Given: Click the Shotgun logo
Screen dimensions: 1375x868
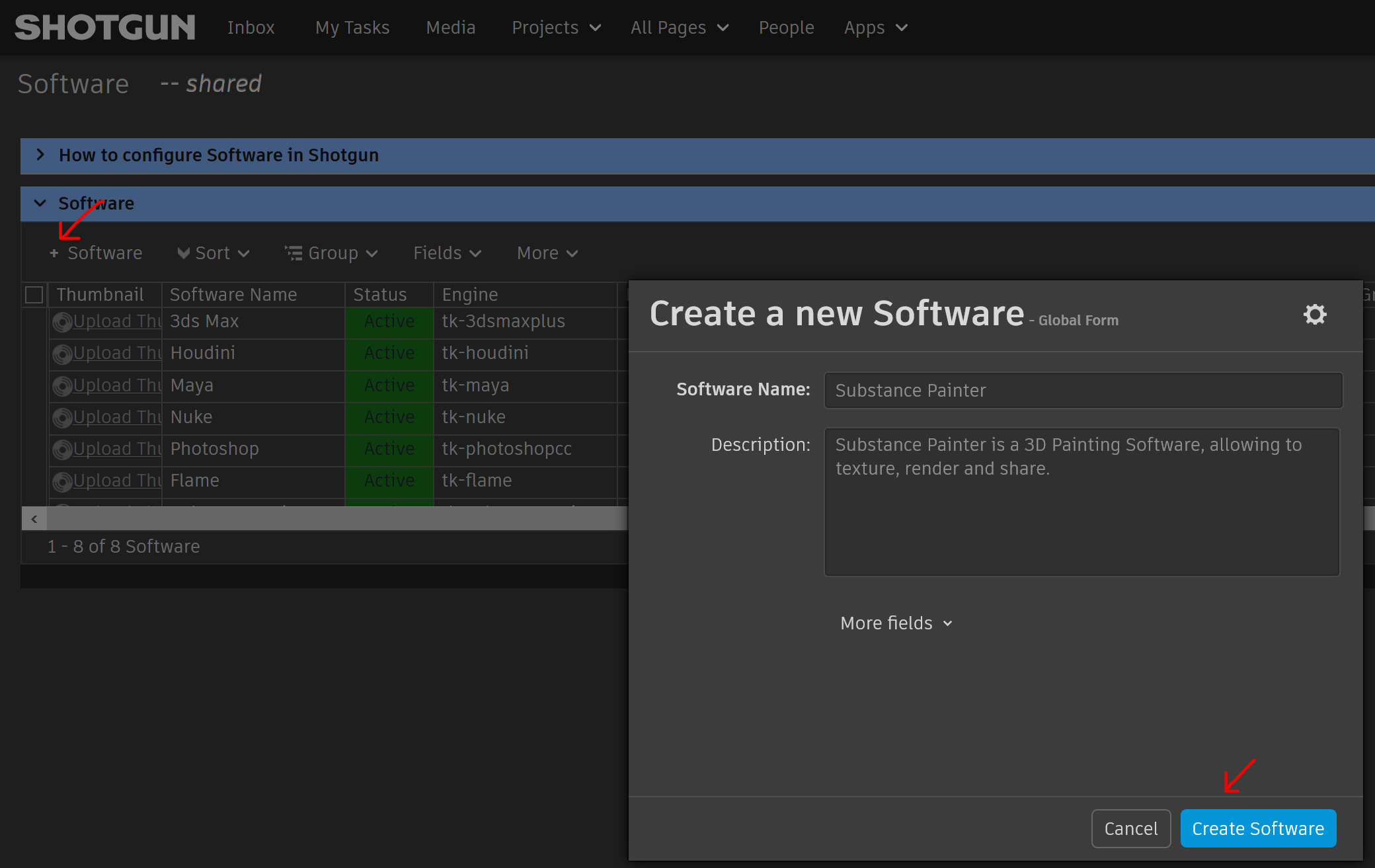Looking at the screenshot, I should 105,28.
